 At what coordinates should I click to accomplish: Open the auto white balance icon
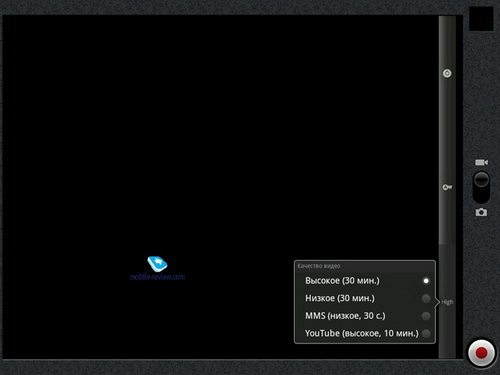447,187
